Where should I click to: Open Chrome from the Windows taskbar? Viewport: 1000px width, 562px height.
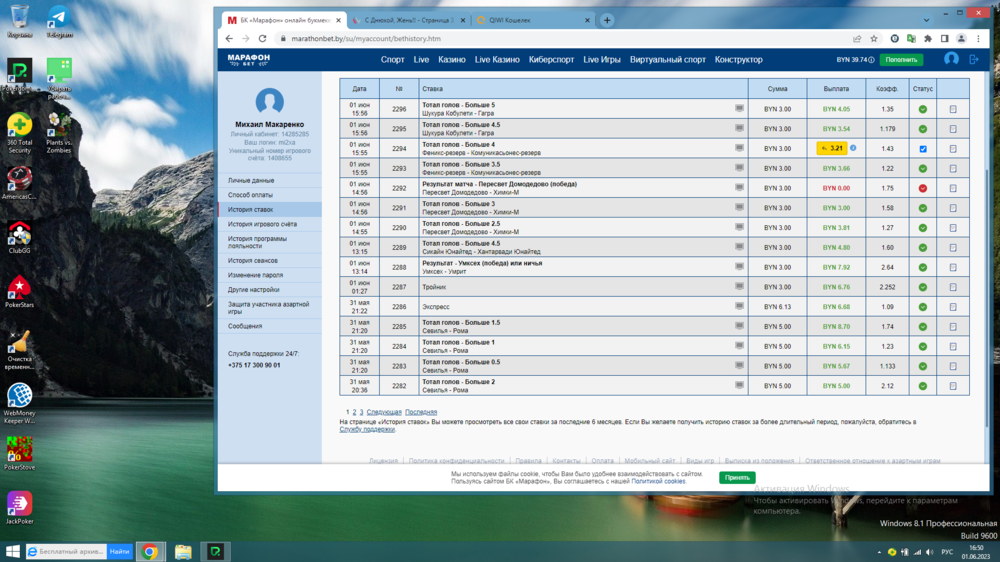pyautogui.click(x=149, y=551)
